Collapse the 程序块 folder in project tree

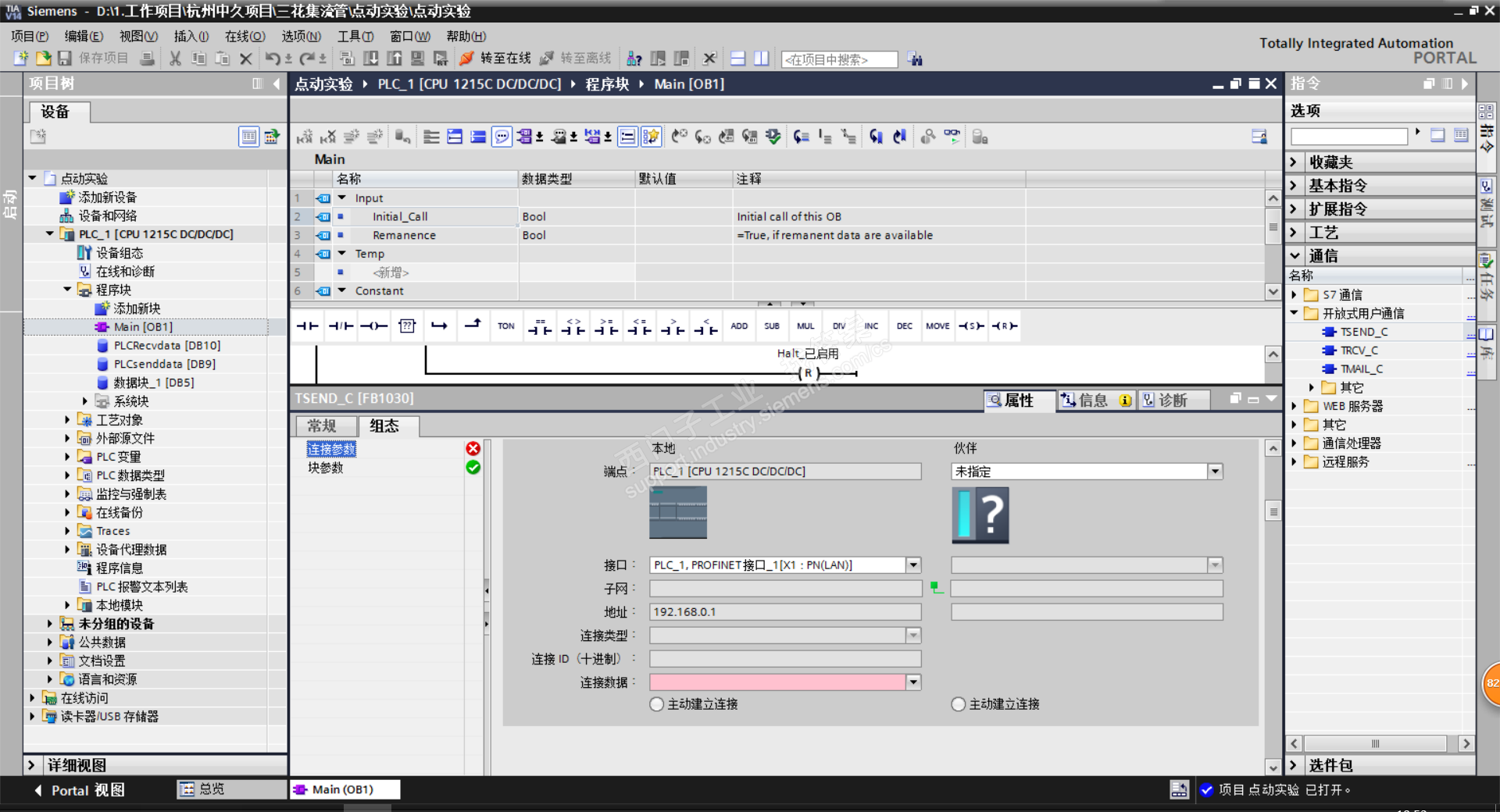[67, 290]
